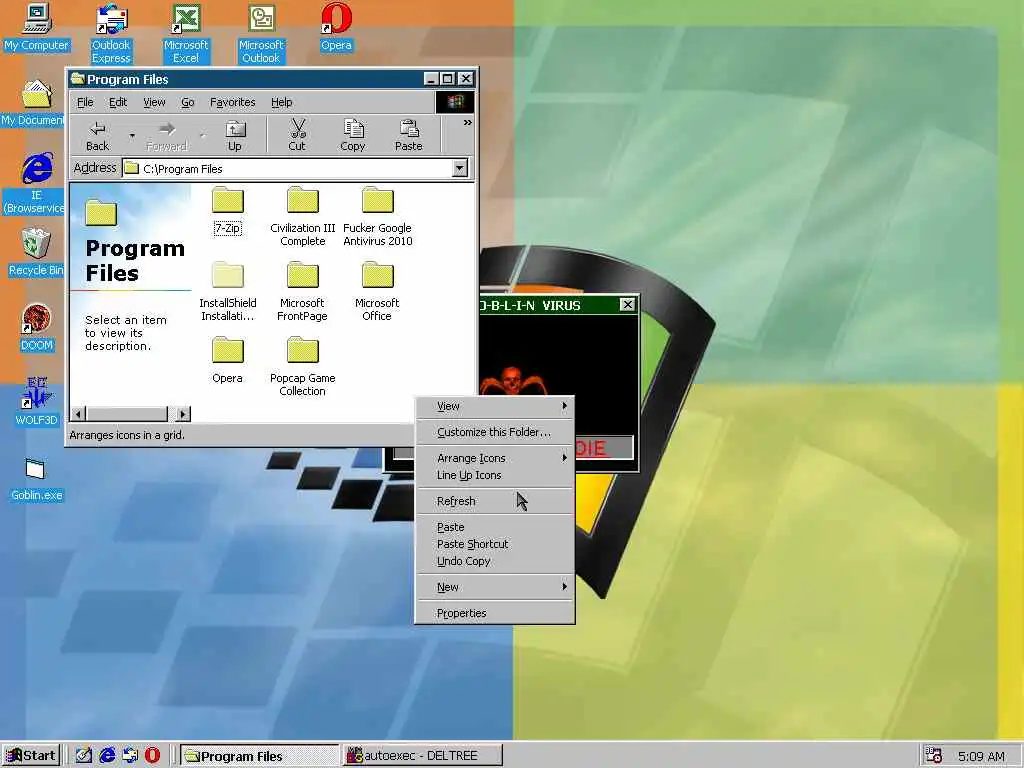Open the Recycle Bin

click(x=36, y=252)
